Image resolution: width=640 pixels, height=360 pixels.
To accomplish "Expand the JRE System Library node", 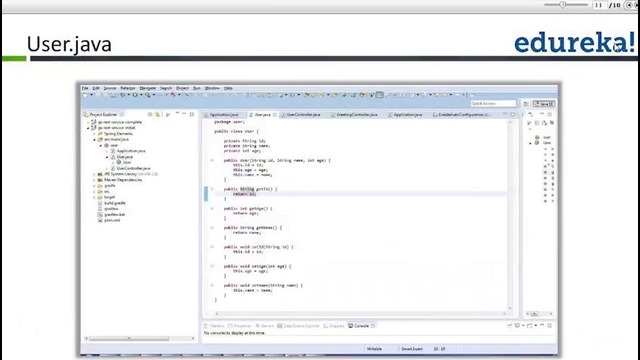I will click(x=94, y=174).
